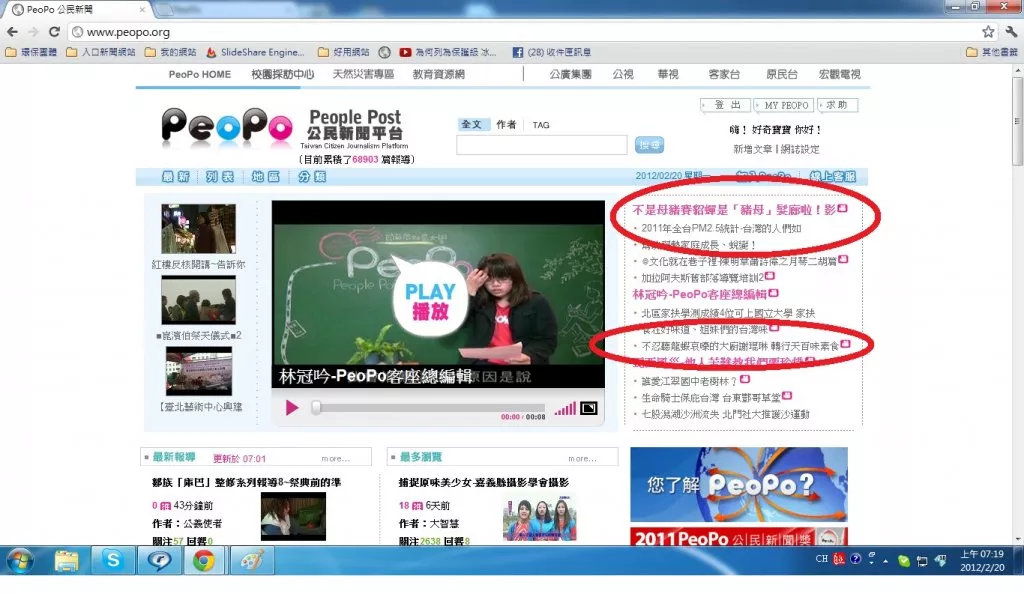Open the 您了解PeoPo? banner
The image size is (1024, 594).
[x=739, y=484]
